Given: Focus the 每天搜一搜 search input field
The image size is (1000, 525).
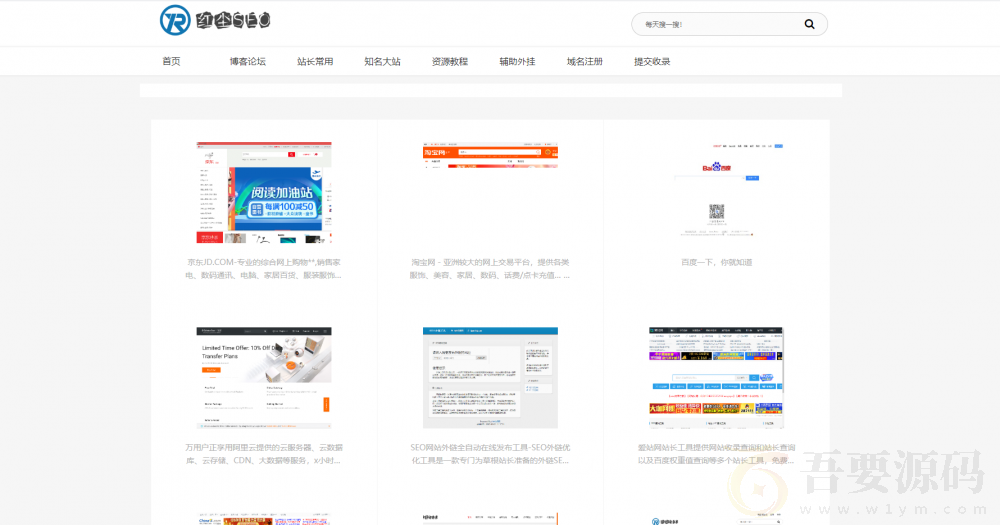Looking at the screenshot, I should coord(715,24).
